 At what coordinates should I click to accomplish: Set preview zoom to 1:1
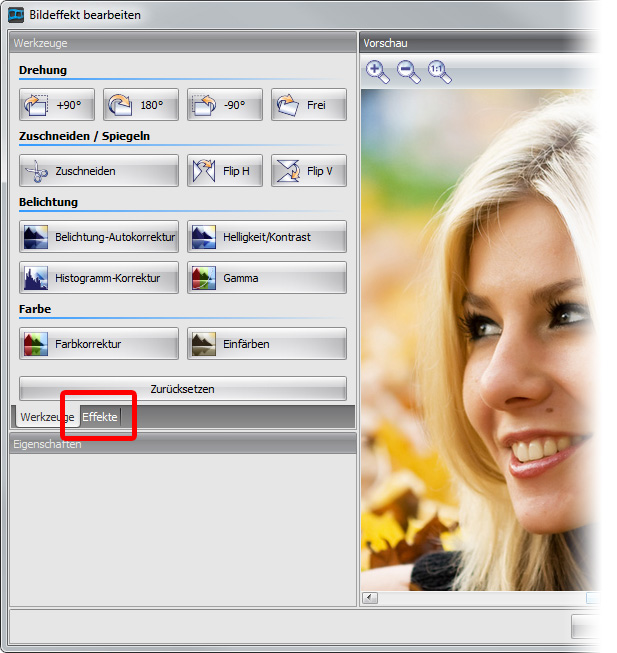[x=439, y=71]
